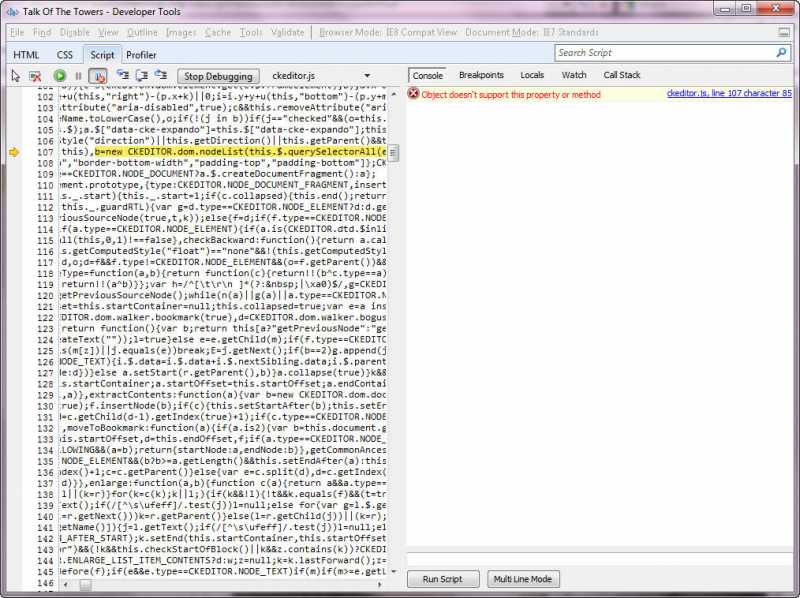This screenshot has height=598, width=800.
Task: Click the clear browser cache icon
Action: 36,75
